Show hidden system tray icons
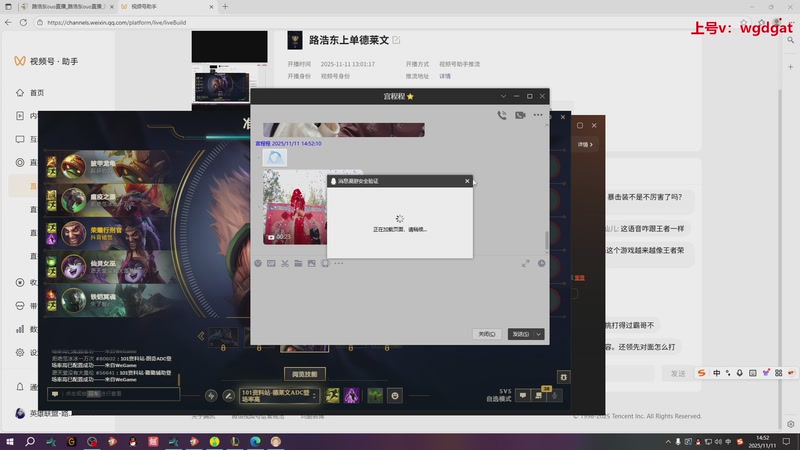The height and width of the screenshot is (450, 800). tap(668, 441)
